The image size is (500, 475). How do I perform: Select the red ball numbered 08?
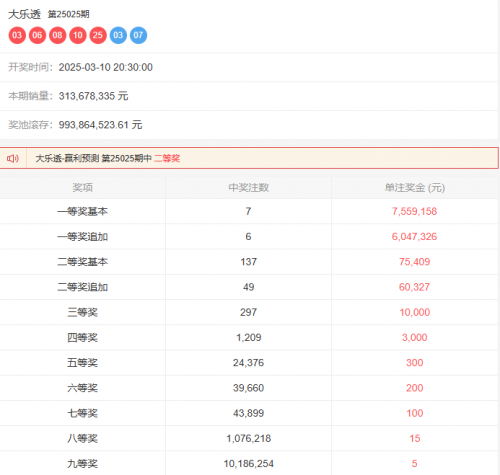point(57,35)
